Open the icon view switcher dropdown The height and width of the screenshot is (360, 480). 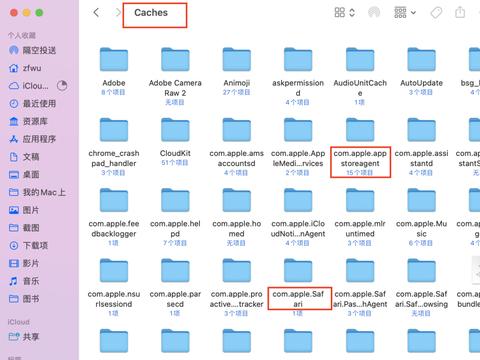(x=344, y=13)
